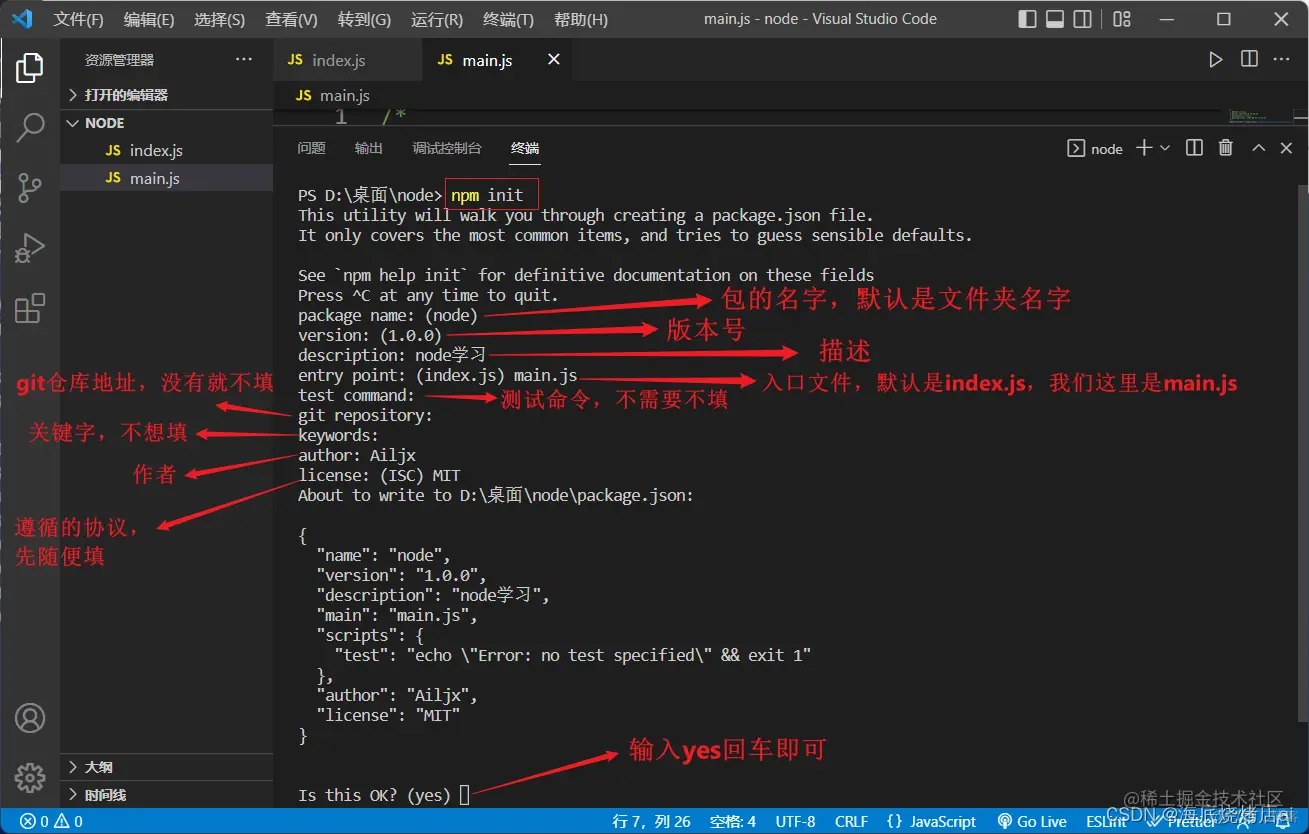Open the 运行(R) menu
Screen dimensions: 1309x834
437,20
